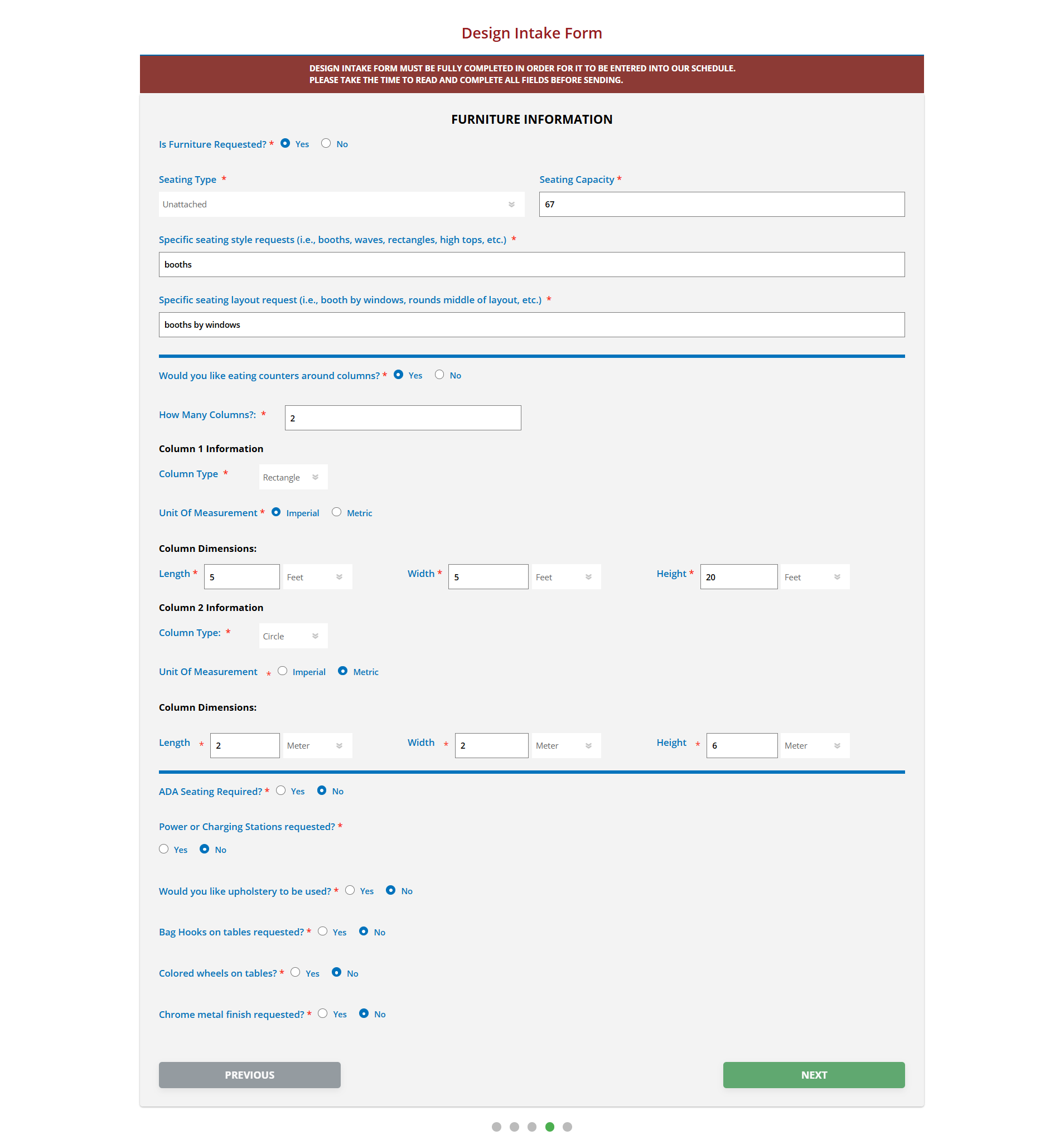This screenshot has width=1064, height=1140.
Task: Select Metric for Column 2 unit of measurement
Action: (342, 671)
